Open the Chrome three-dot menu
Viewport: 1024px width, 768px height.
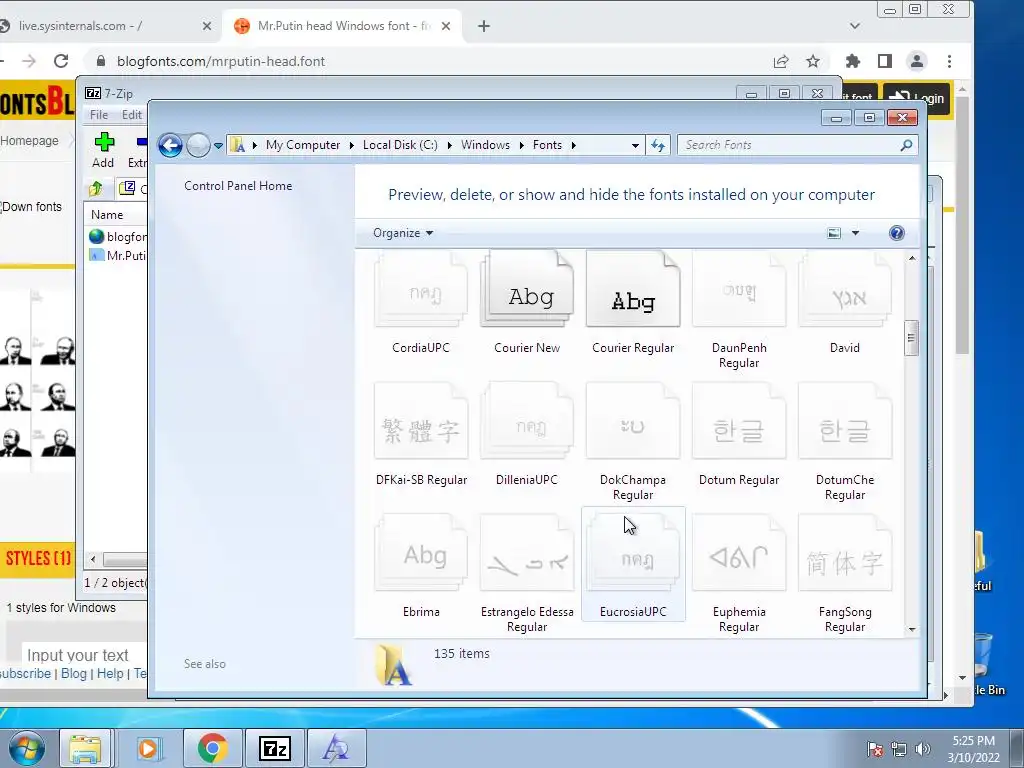point(950,61)
